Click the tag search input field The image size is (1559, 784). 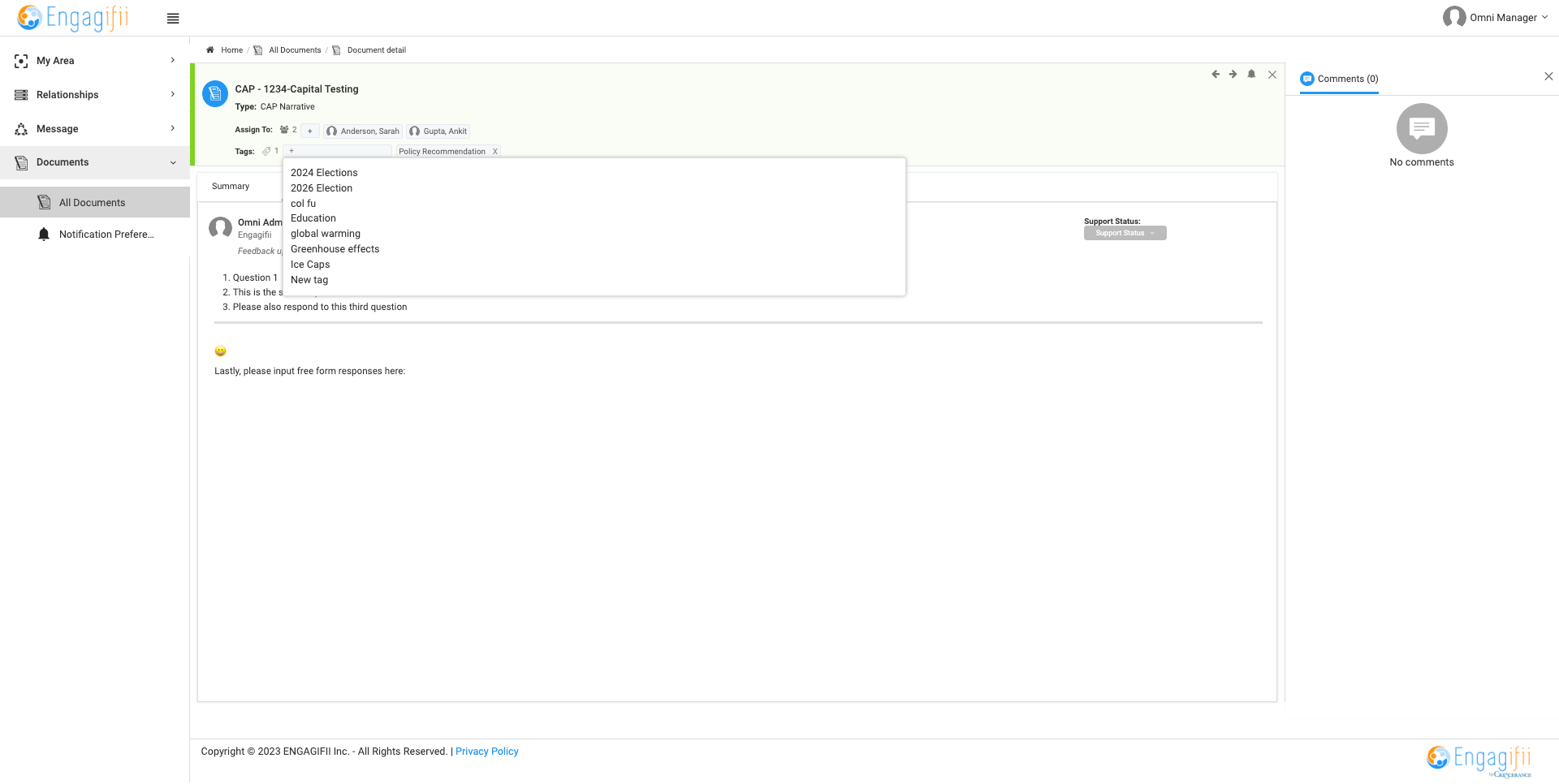(x=338, y=151)
